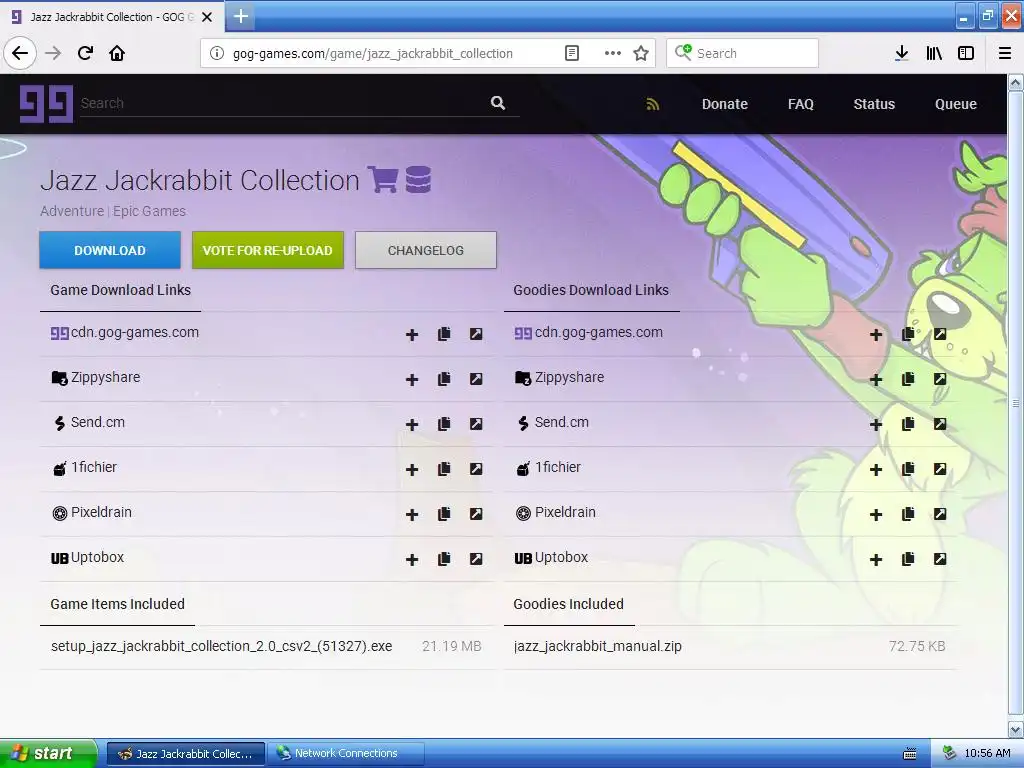Click the setup_jazz_jackrabbit_collection exe file name
The image size is (1024, 768).
point(221,646)
